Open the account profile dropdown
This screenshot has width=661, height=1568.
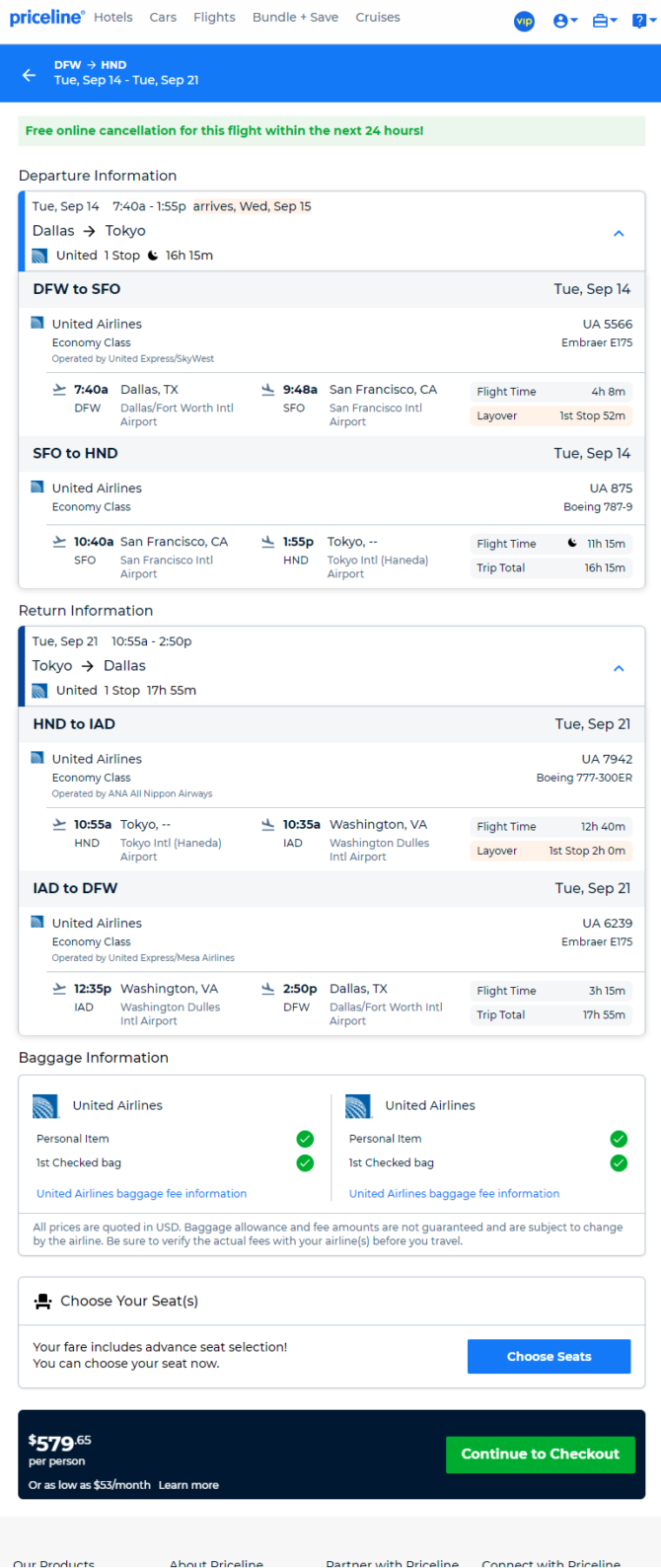coord(564,21)
